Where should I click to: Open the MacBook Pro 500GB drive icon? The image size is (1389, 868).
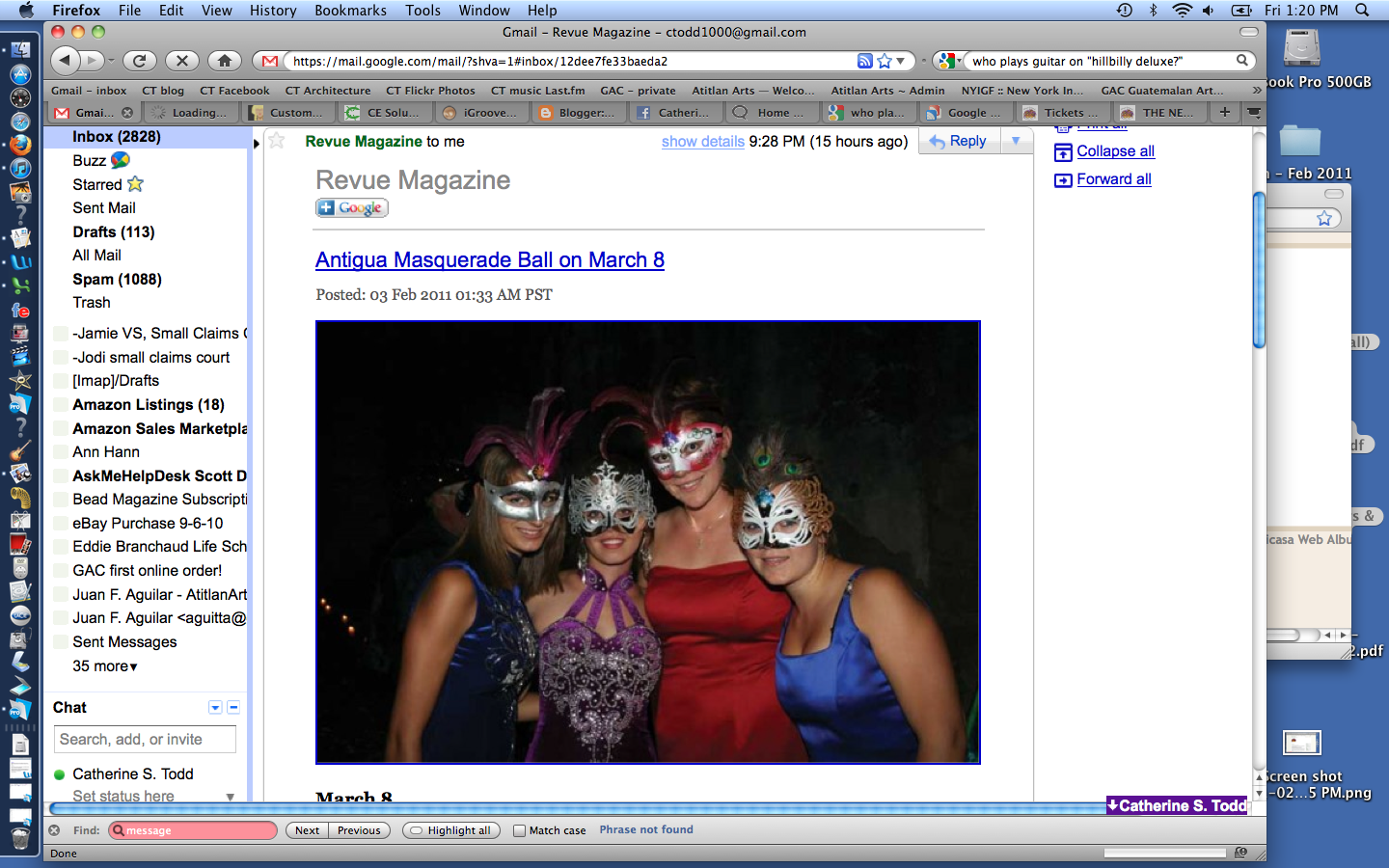coord(1301,48)
